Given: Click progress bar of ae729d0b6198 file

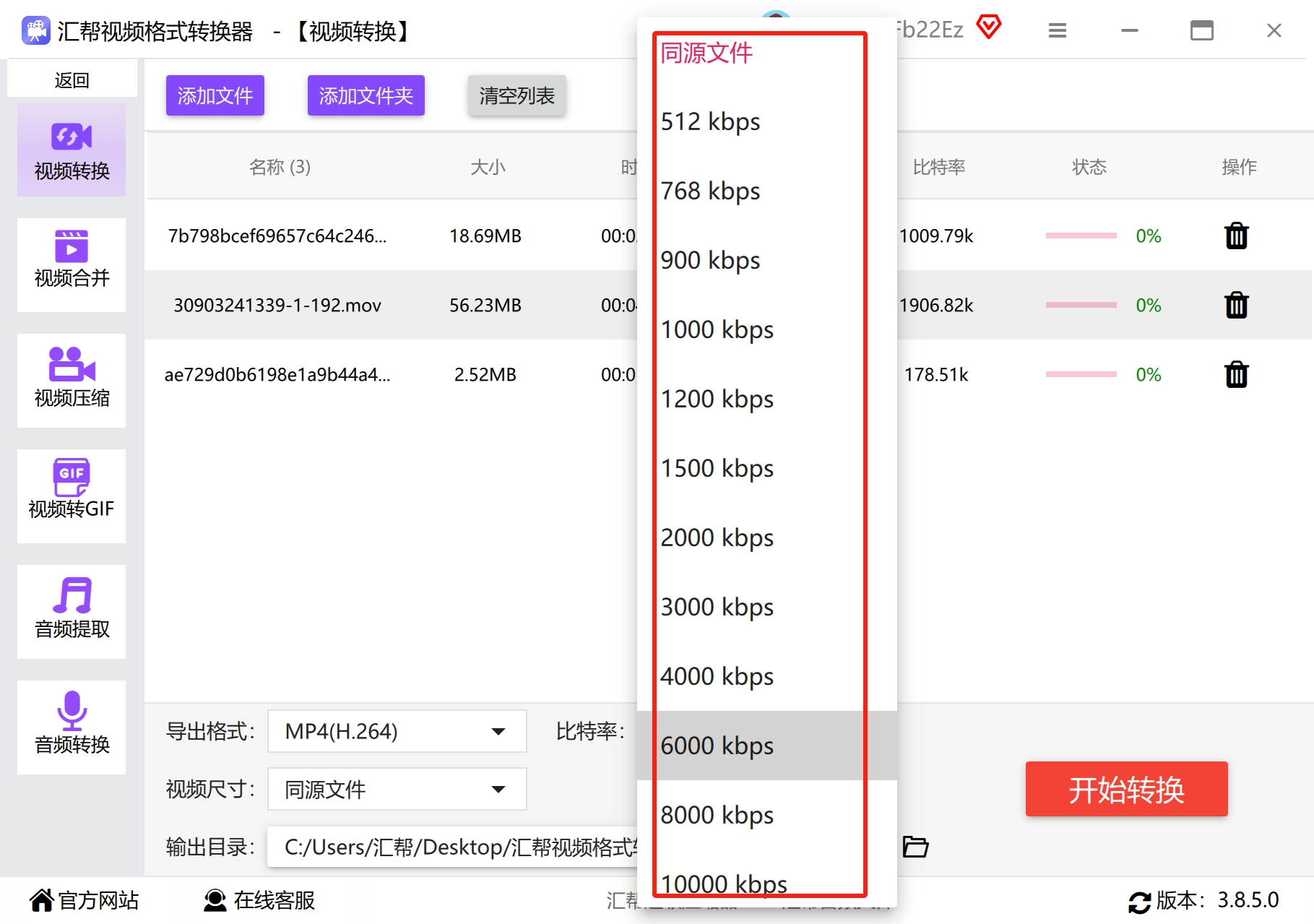Looking at the screenshot, I should click(x=1081, y=374).
